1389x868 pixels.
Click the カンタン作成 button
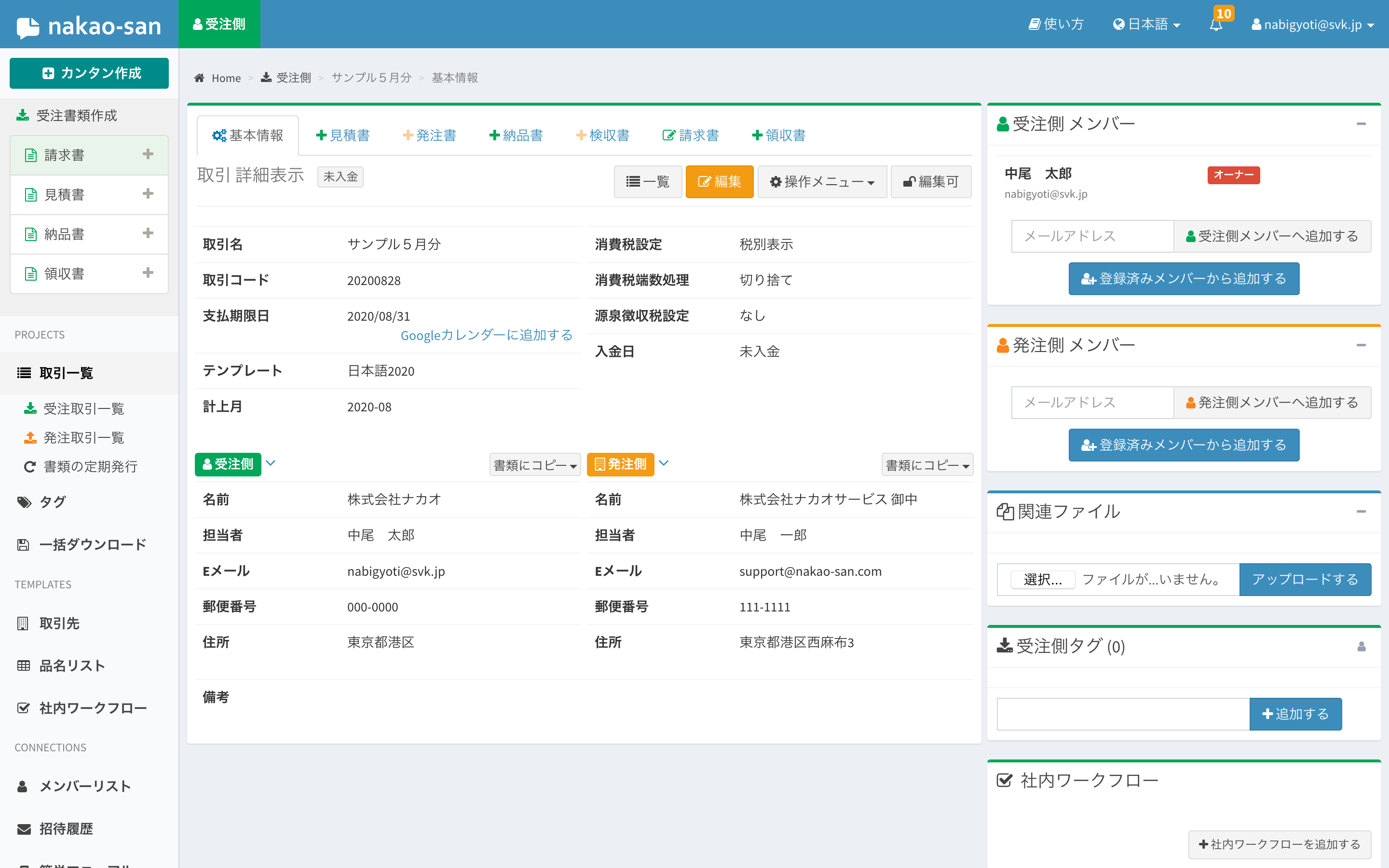(89, 73)
